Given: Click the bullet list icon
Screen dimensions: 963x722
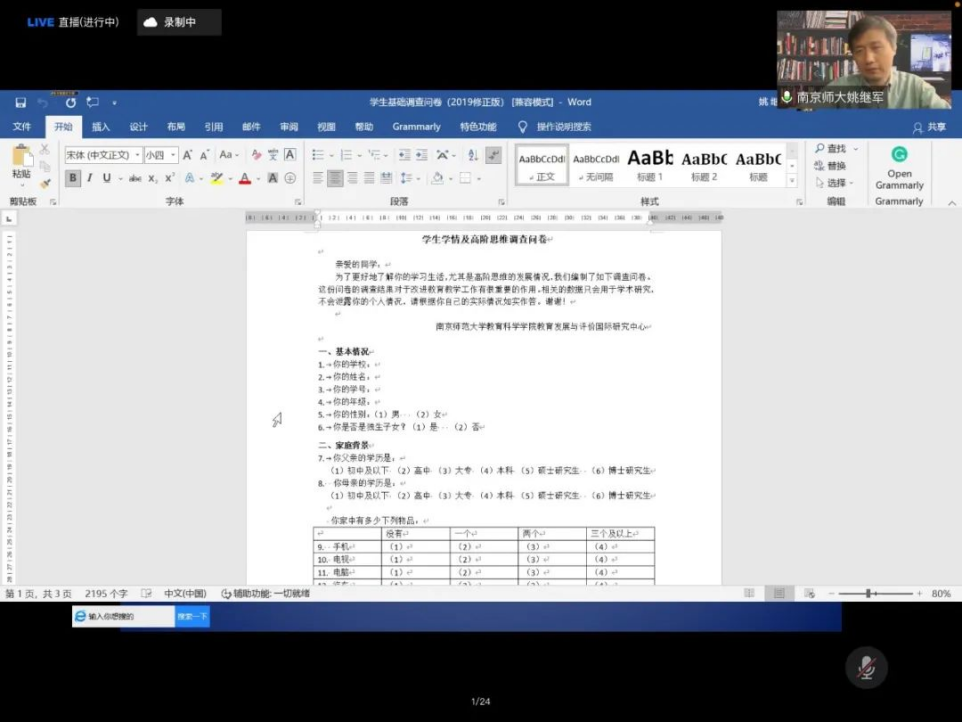Looking at the screenshot, I should pyautogui.click(x=318, y=155).
